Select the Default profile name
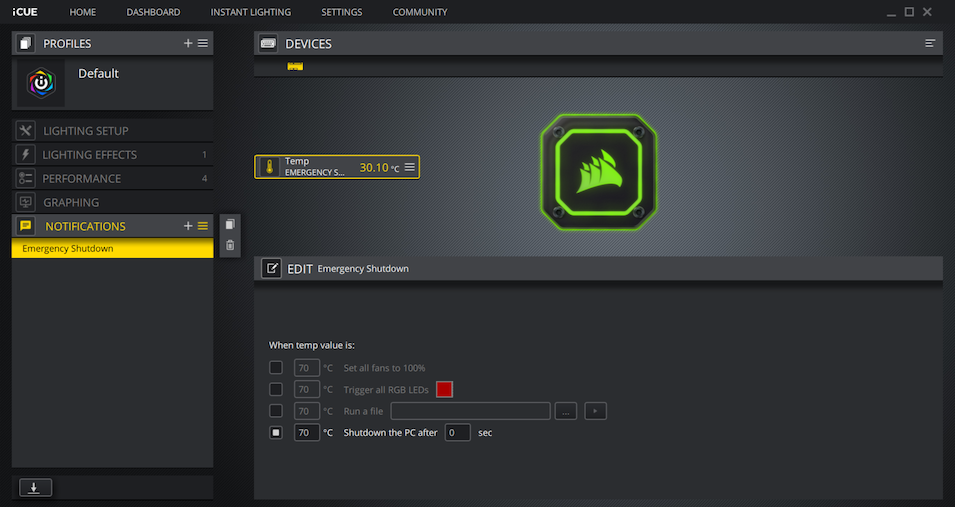955x507 pixels. [98, 74]
